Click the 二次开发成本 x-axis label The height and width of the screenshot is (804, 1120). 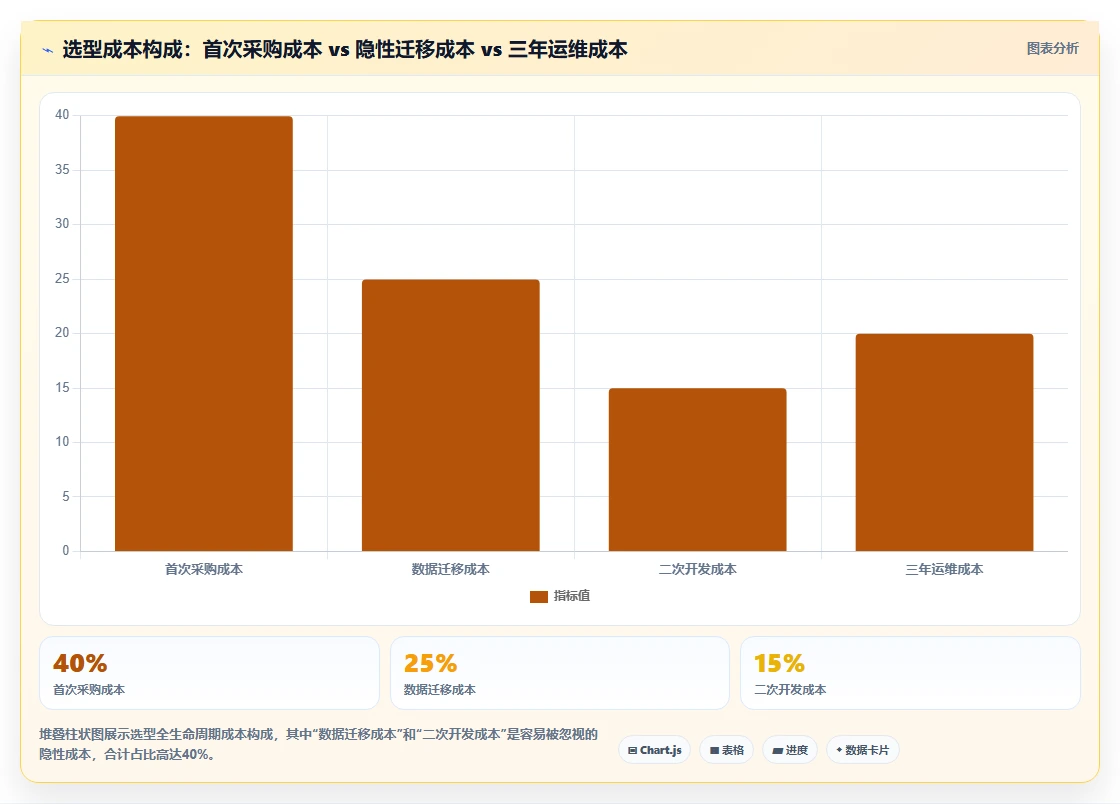coord(697,569)
